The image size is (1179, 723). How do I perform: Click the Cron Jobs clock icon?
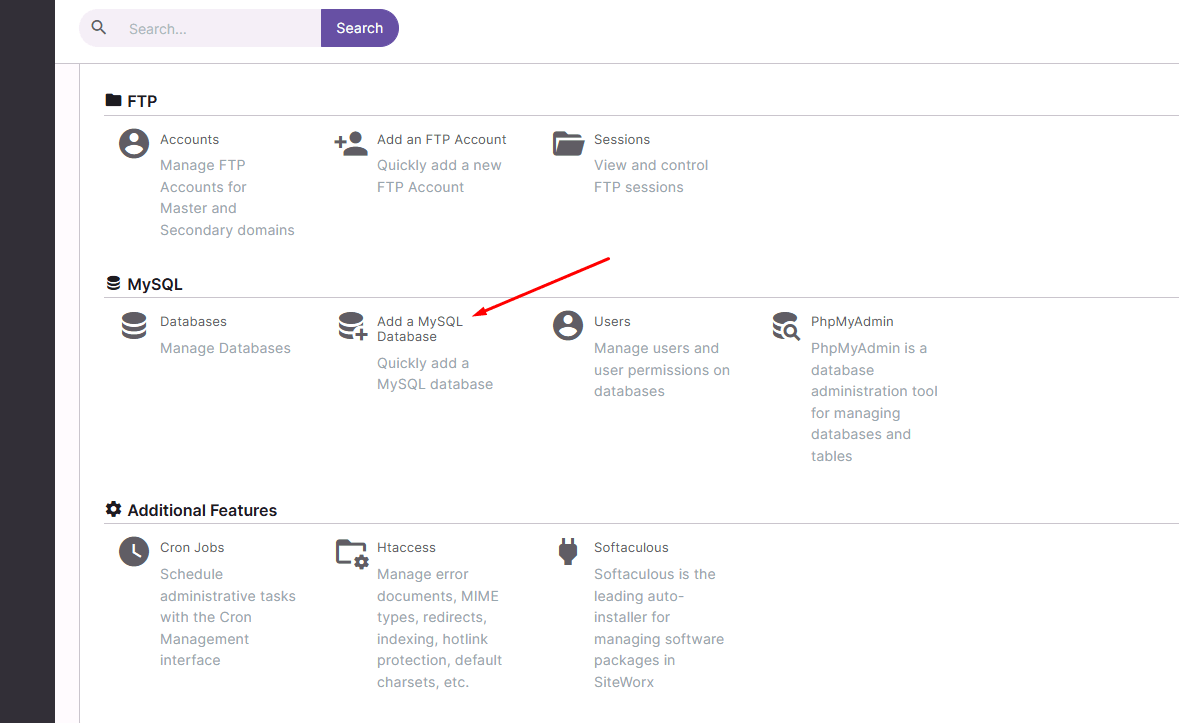[134, 552]
